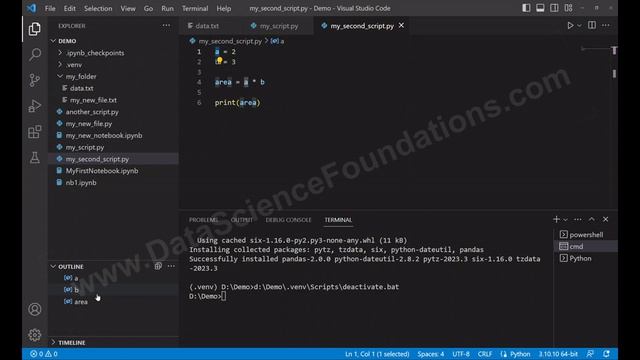The image size is (640, 360).
Task: Switch to my_script.py editor tab
Action: click(279, 26)
